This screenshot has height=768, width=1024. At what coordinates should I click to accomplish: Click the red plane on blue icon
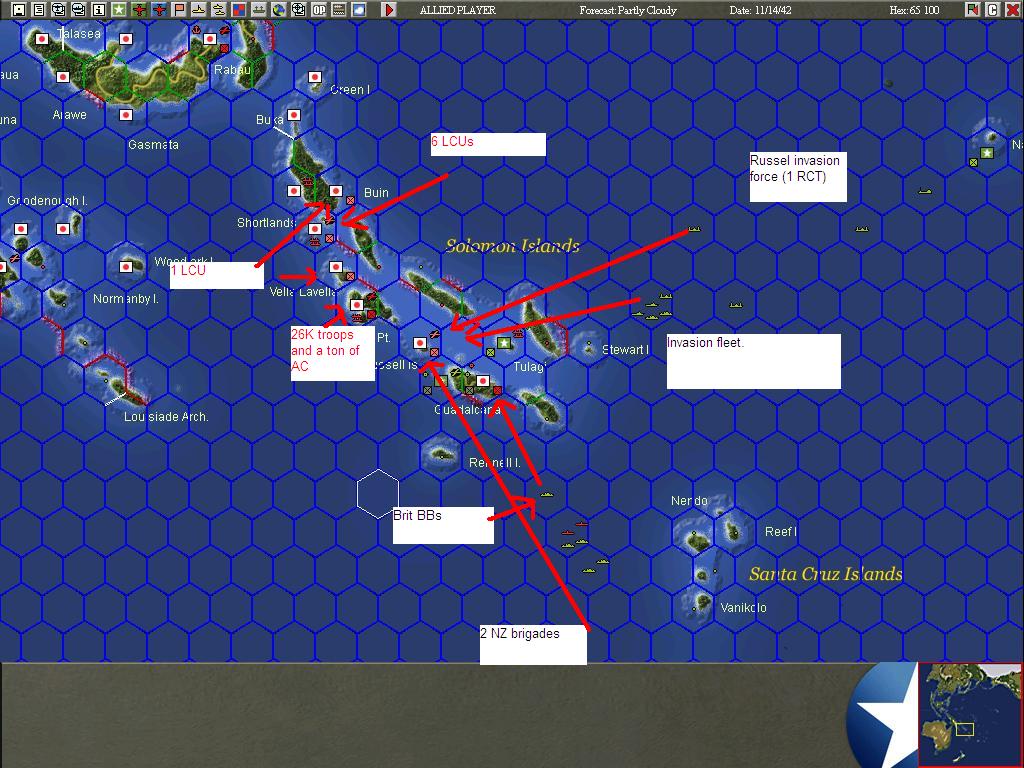tap(159, 10)
